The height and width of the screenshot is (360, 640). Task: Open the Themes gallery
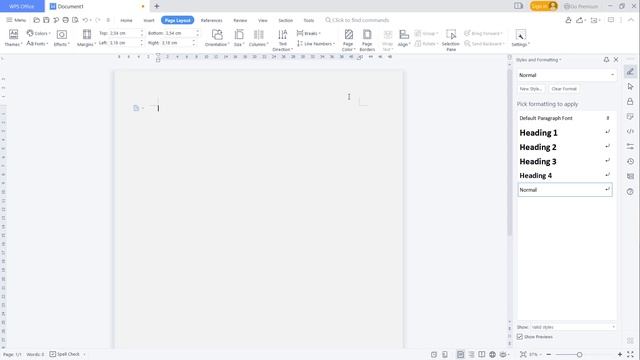pyautogui.click(x=13, y=38)
